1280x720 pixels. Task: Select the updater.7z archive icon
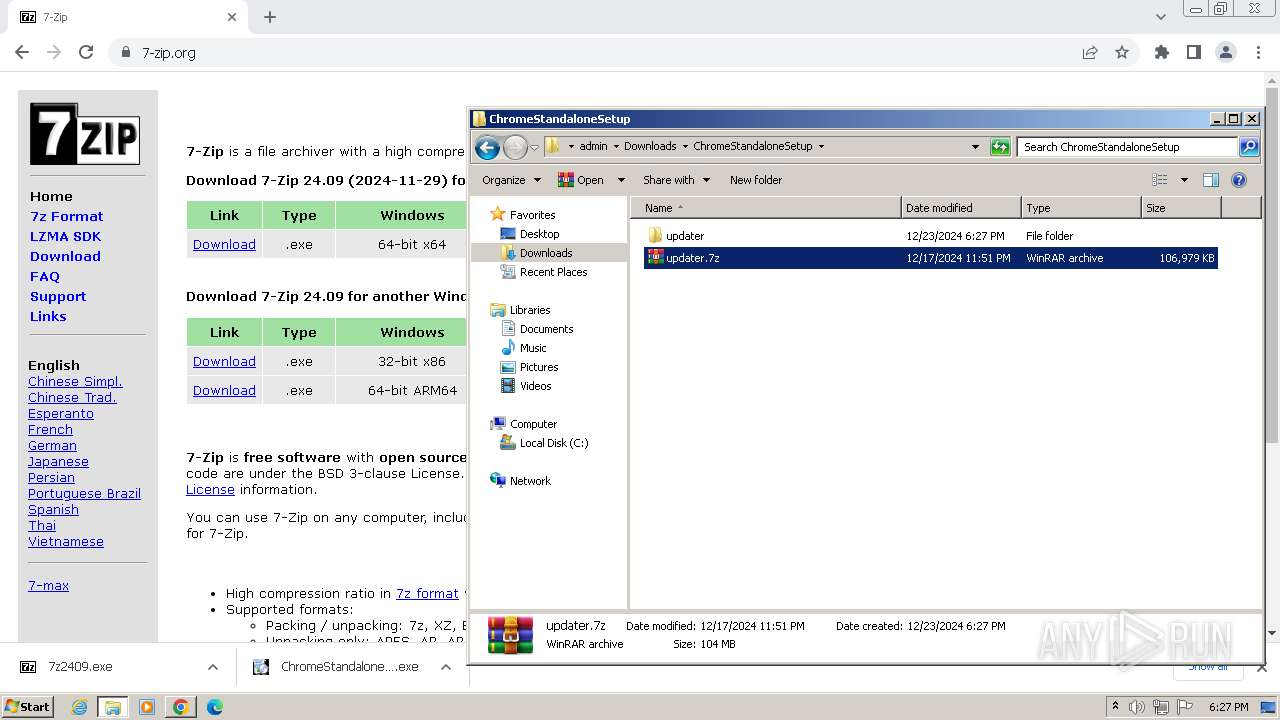(656, 257)
